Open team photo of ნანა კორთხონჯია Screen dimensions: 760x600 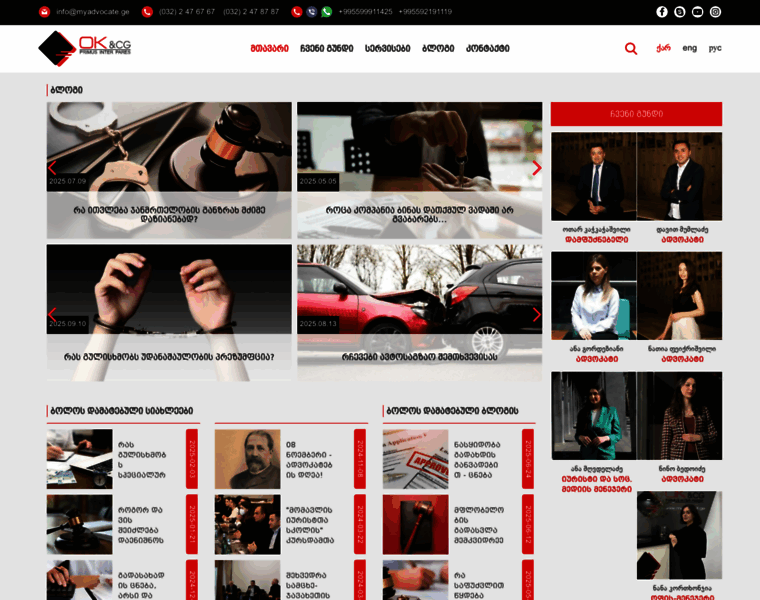(x=680, y=535)
